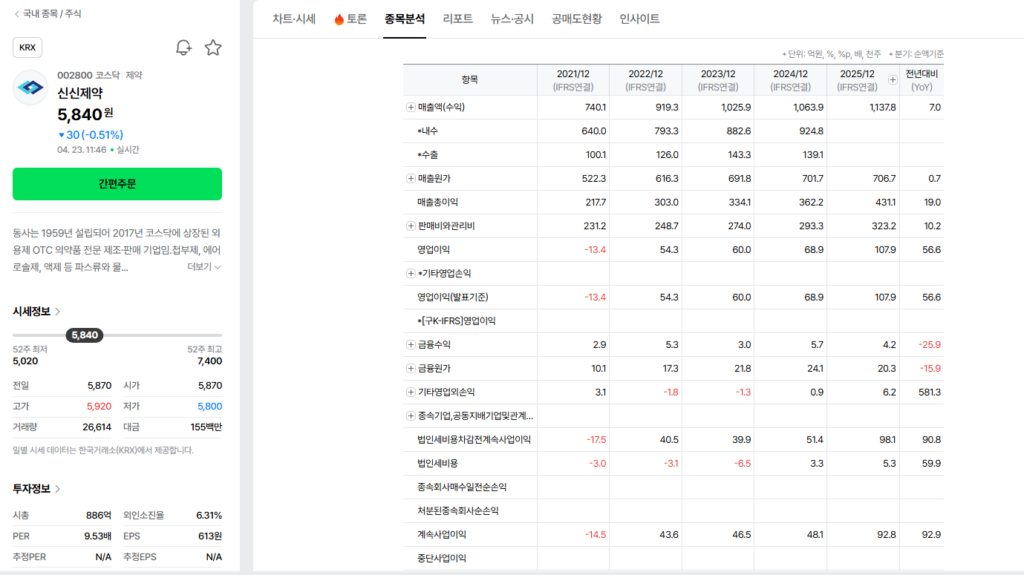Click the 52주 최저 value 5,020
Viewport: 1024px width, 575px height.
tap(25, 361)
